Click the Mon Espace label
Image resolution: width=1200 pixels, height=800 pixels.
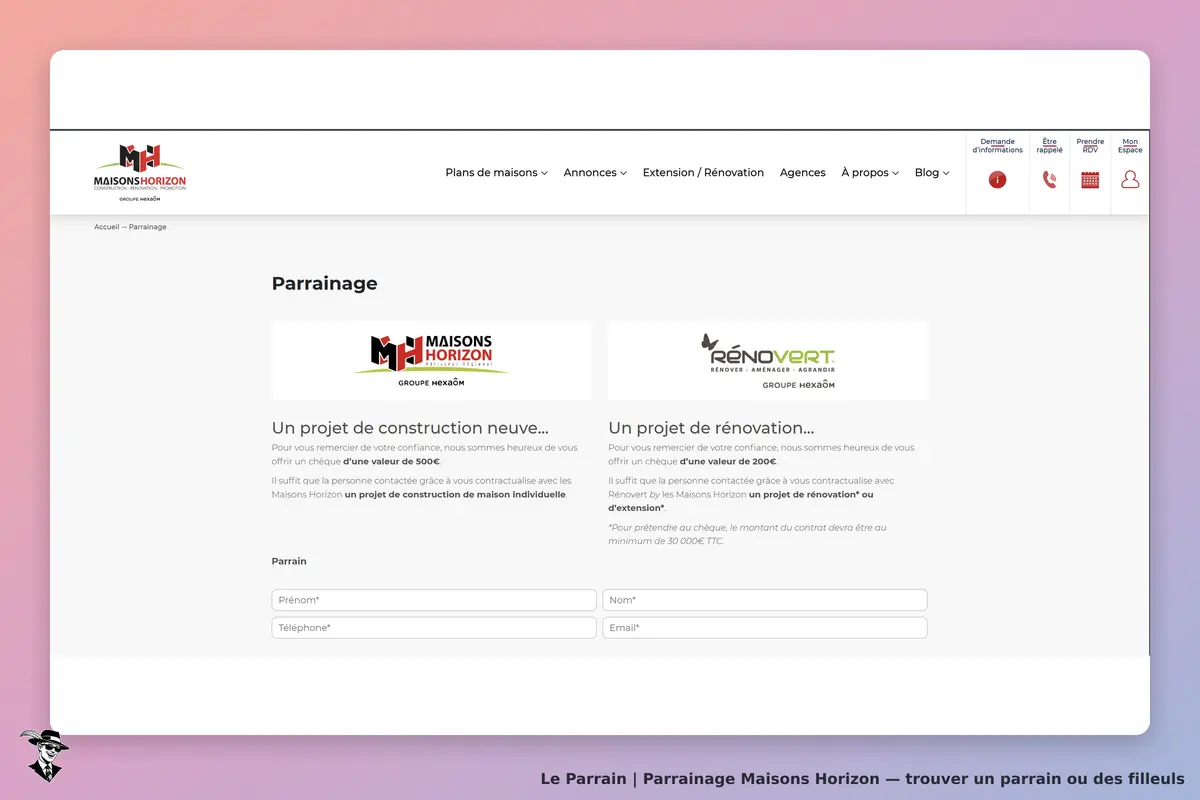pyautogui.click(x=1130, y=146)
